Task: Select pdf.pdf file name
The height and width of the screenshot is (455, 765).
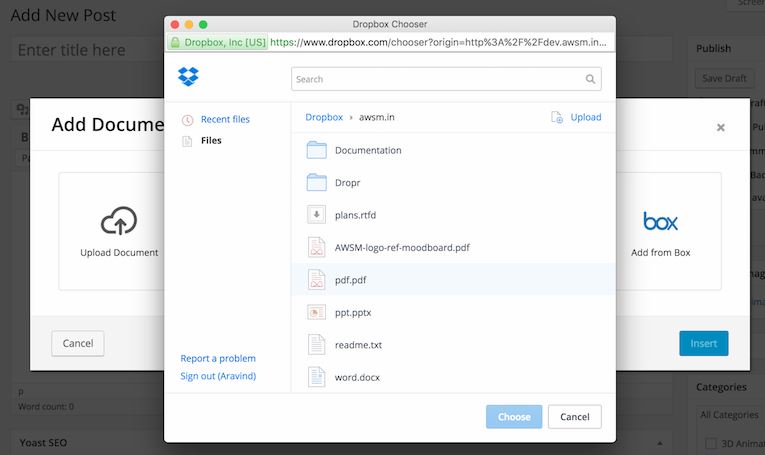Action: point(350,280)
